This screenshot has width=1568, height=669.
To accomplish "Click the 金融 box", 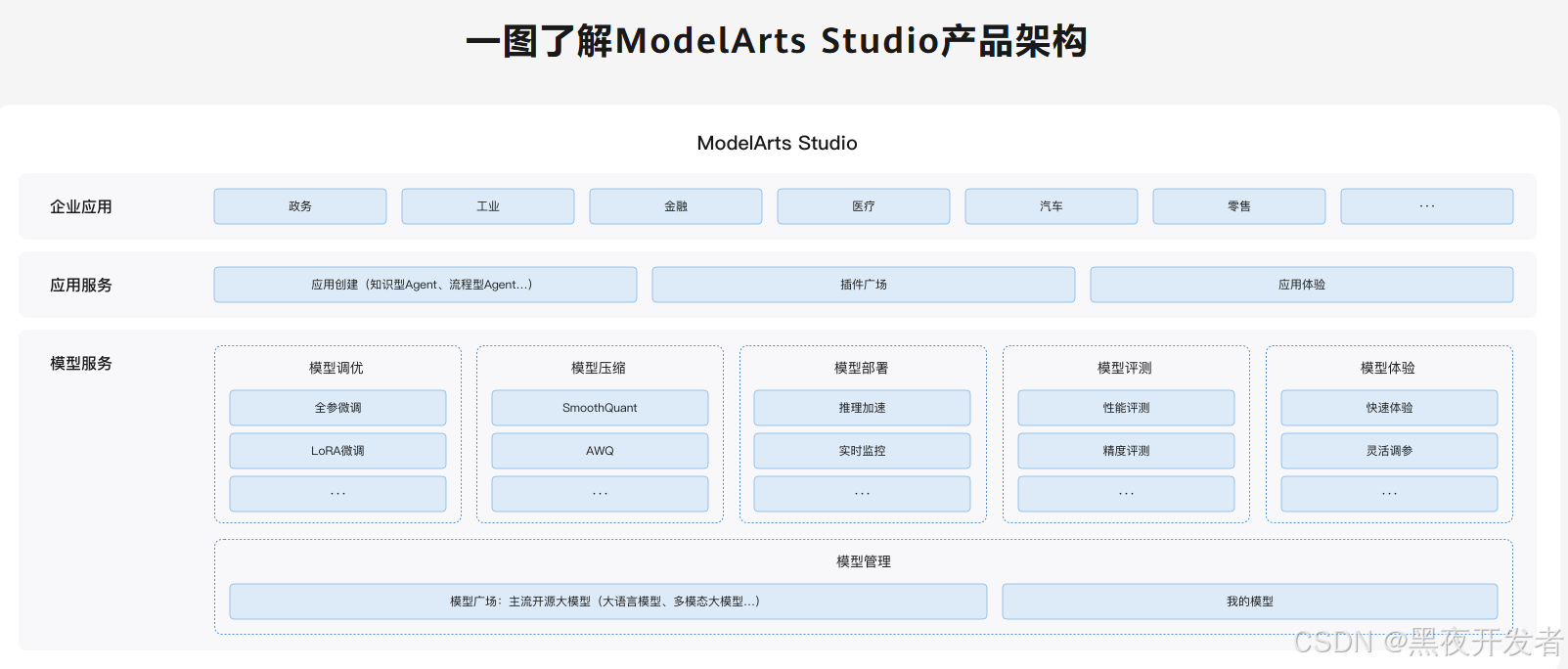I will pyautogui.click(x=676, y=206).
